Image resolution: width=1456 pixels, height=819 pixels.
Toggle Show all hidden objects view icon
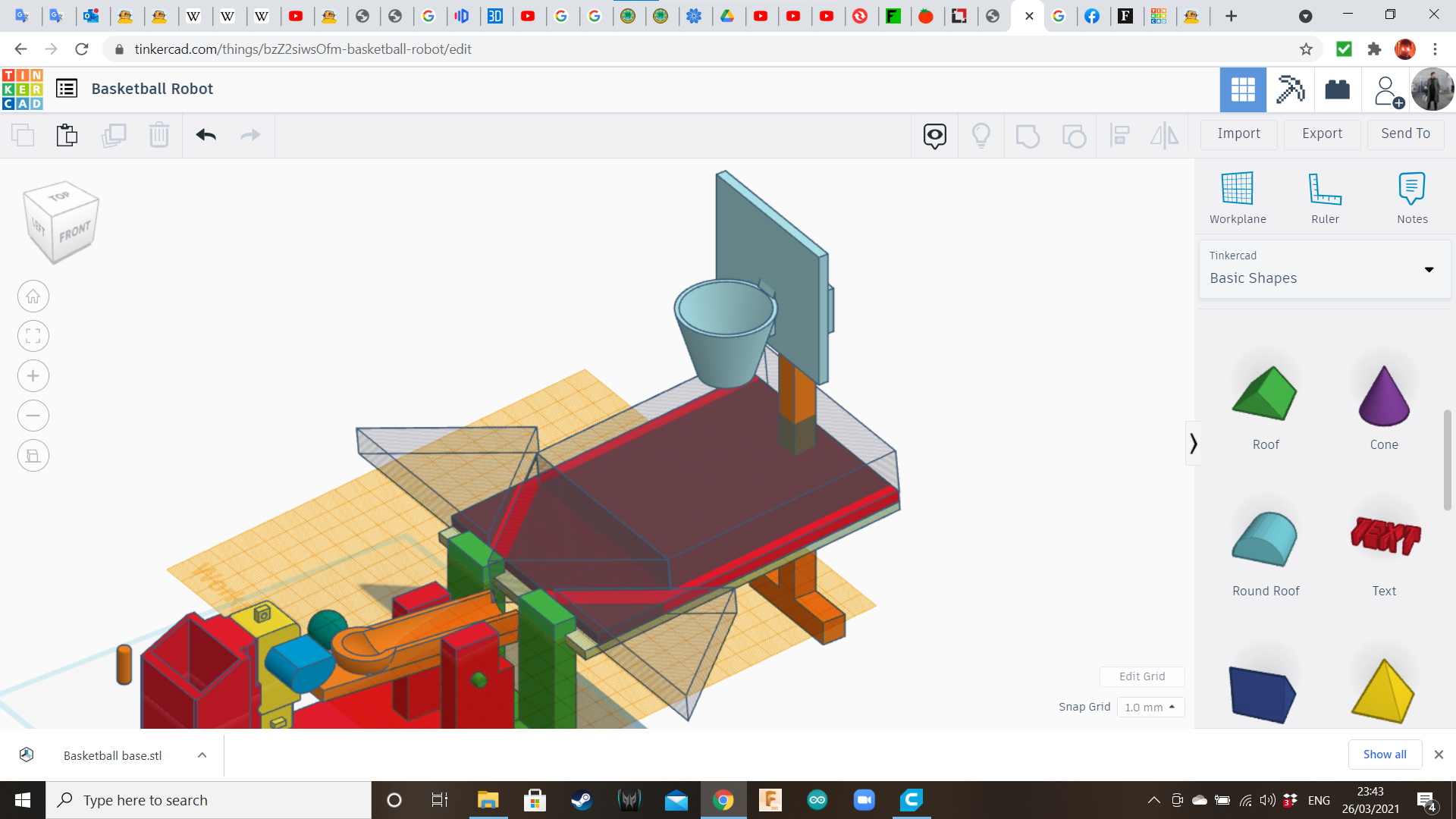coord(981,135)
